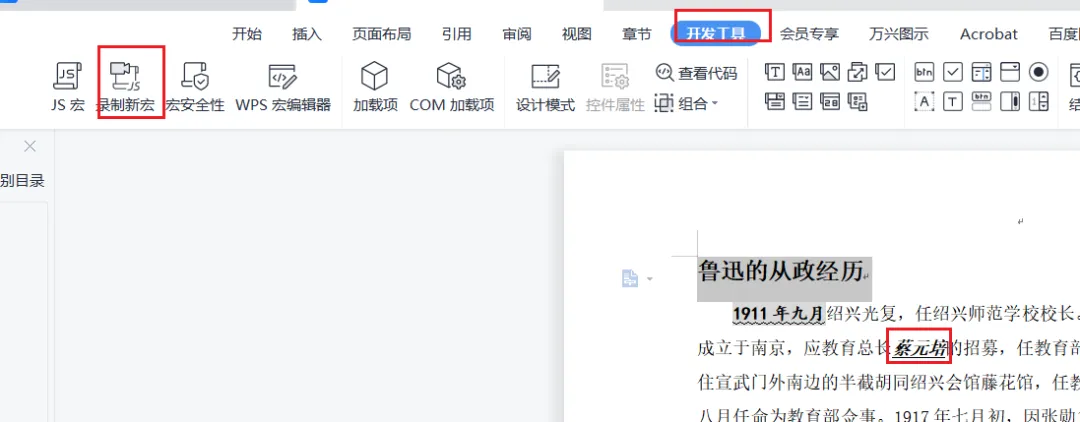Expand arrow beside document margin icon
The image size is (1080, 422).
click(x=650, y=279)
